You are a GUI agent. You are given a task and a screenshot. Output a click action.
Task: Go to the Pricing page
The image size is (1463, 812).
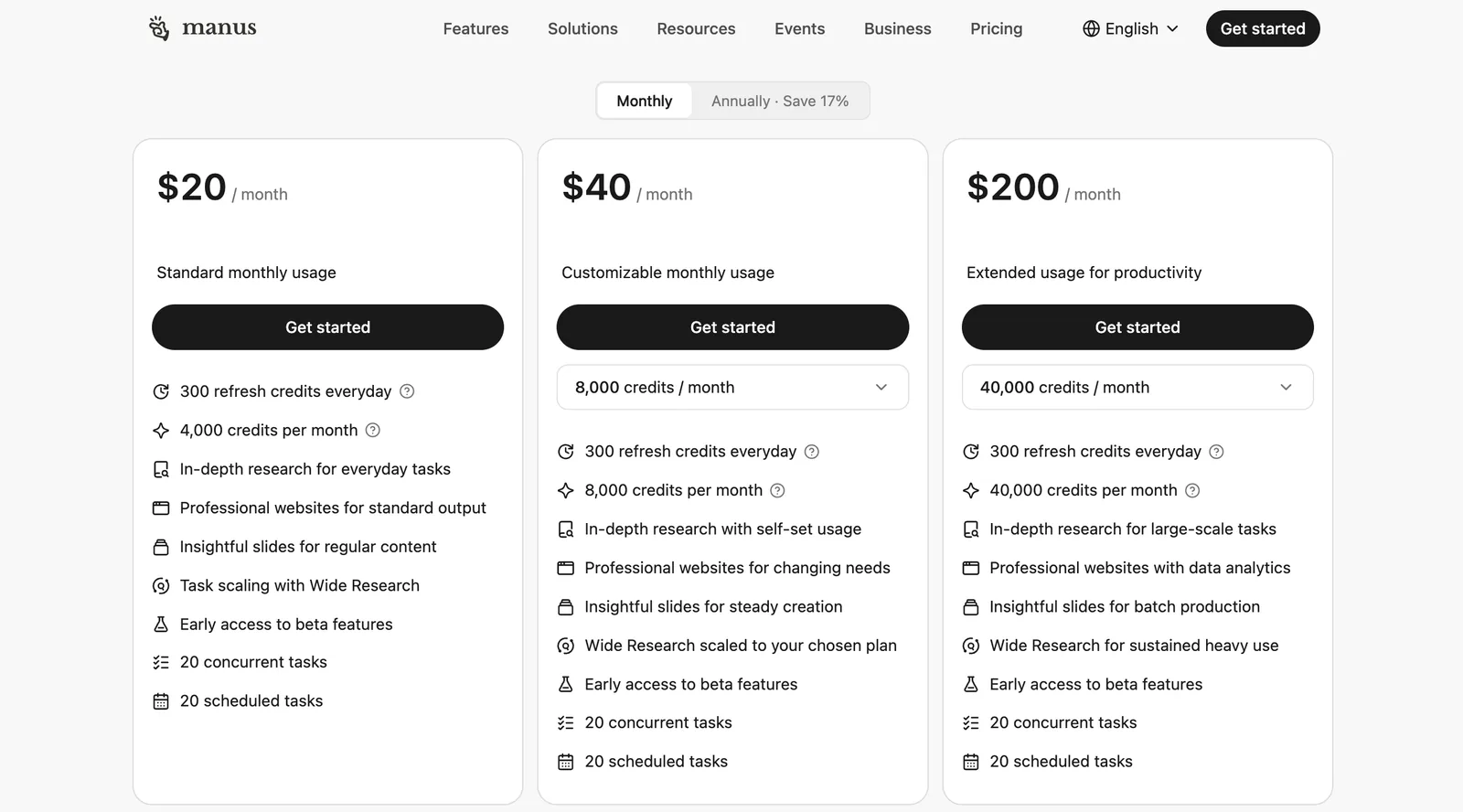pyautogui.click(x=996, y=28)
